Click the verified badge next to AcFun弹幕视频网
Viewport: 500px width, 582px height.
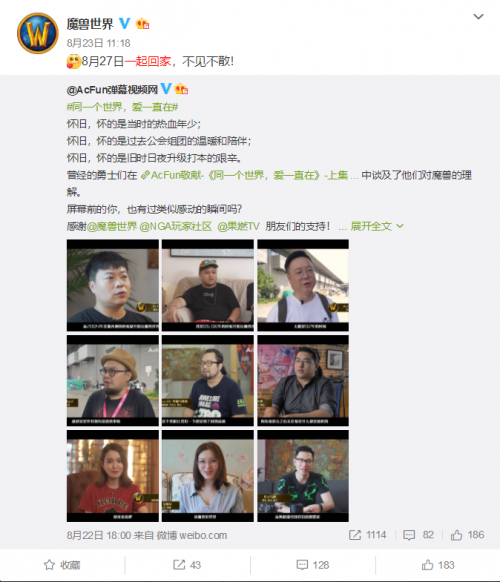[166, 89]
